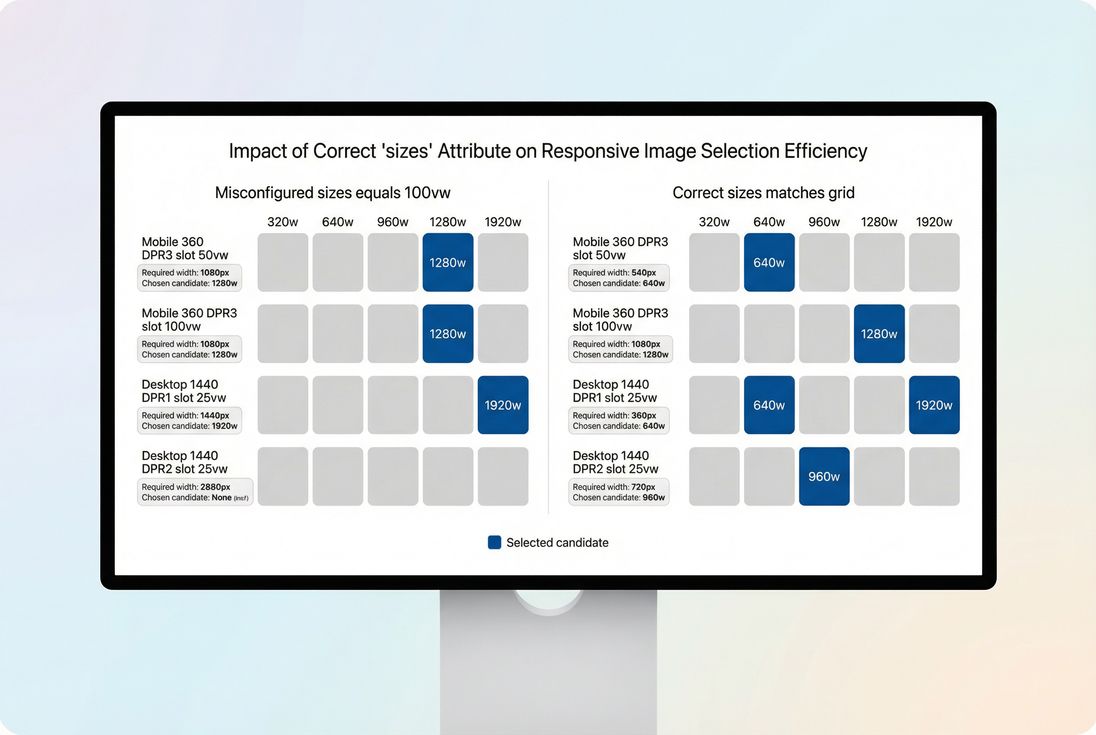1096x735 pixels.
Task: Select the 960w candidate for Desktop 1440 DPR2 right grid
Action: (824, 476)
